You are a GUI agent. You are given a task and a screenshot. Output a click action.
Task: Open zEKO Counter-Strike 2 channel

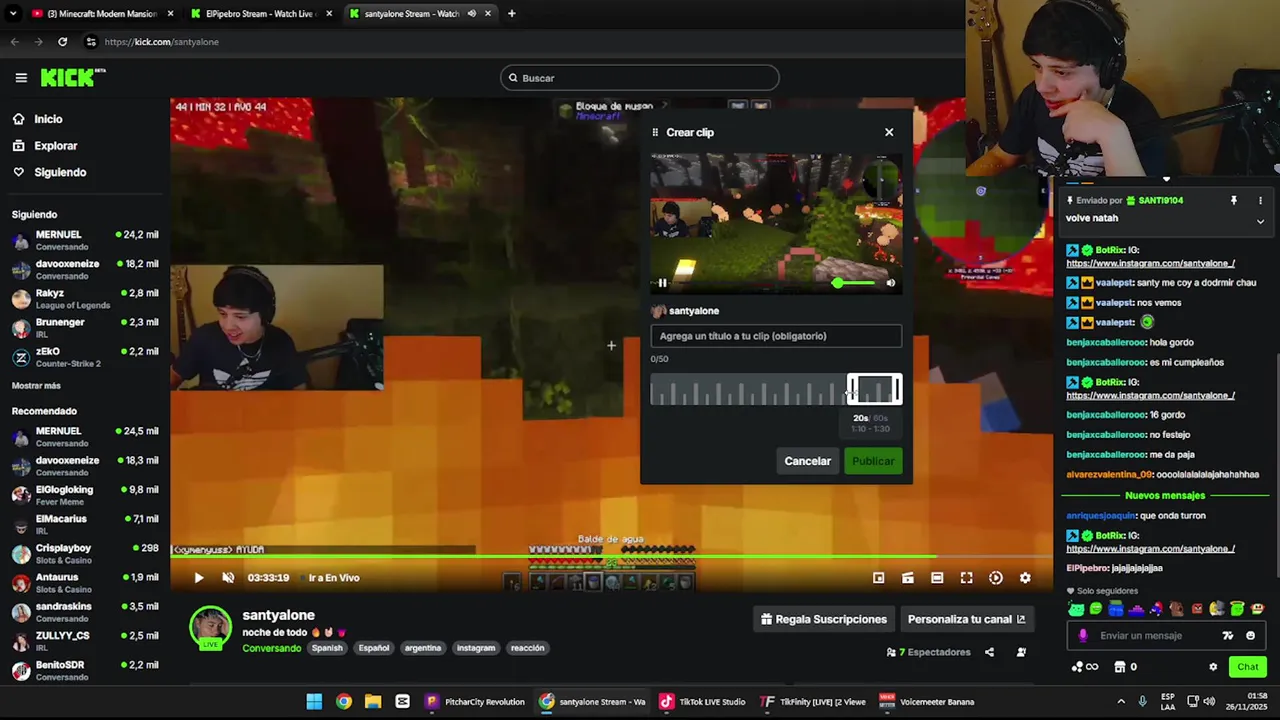coord(85,357)
